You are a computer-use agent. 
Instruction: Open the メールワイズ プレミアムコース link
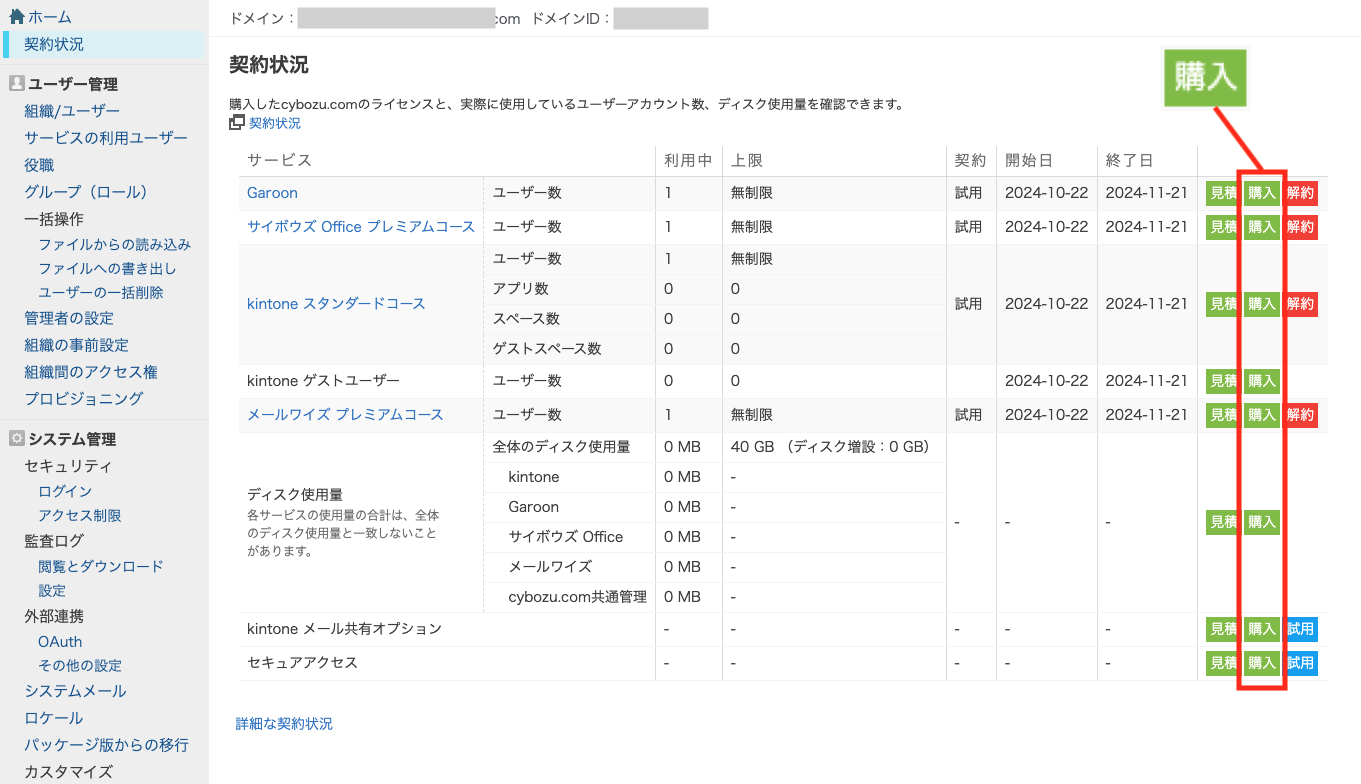tap(345, 414)
